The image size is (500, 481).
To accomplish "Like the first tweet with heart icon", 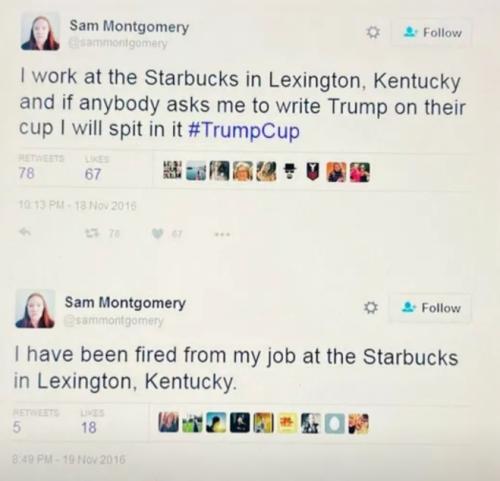I will pos(157,234).
